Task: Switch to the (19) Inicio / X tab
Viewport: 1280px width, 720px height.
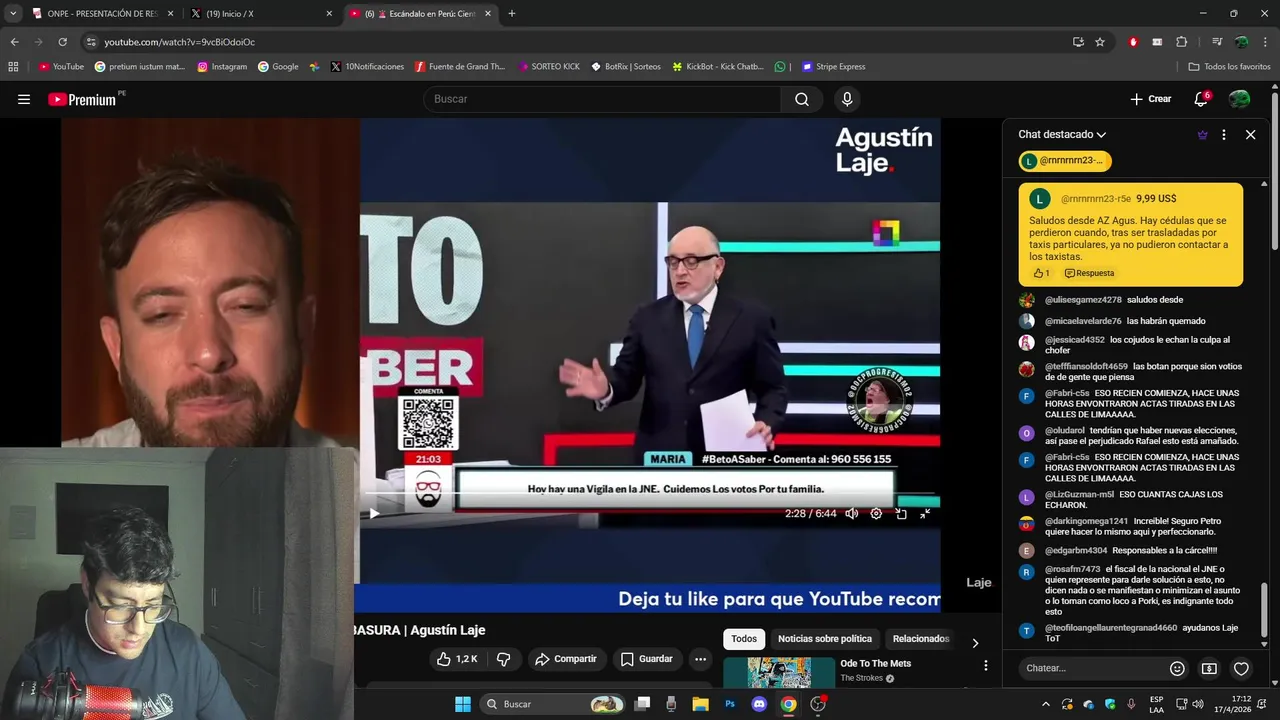Action: pos(262,14)
